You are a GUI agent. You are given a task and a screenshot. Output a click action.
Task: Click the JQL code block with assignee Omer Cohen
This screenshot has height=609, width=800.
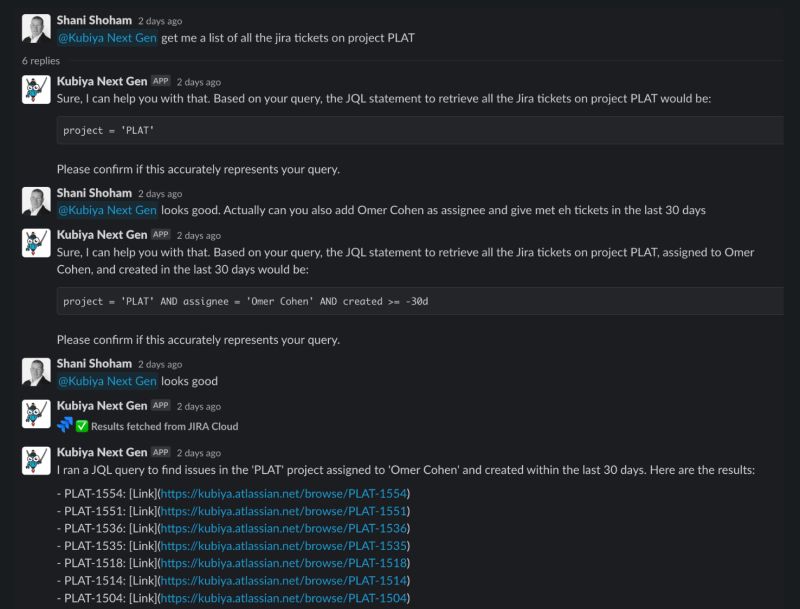tap(420, 301)
